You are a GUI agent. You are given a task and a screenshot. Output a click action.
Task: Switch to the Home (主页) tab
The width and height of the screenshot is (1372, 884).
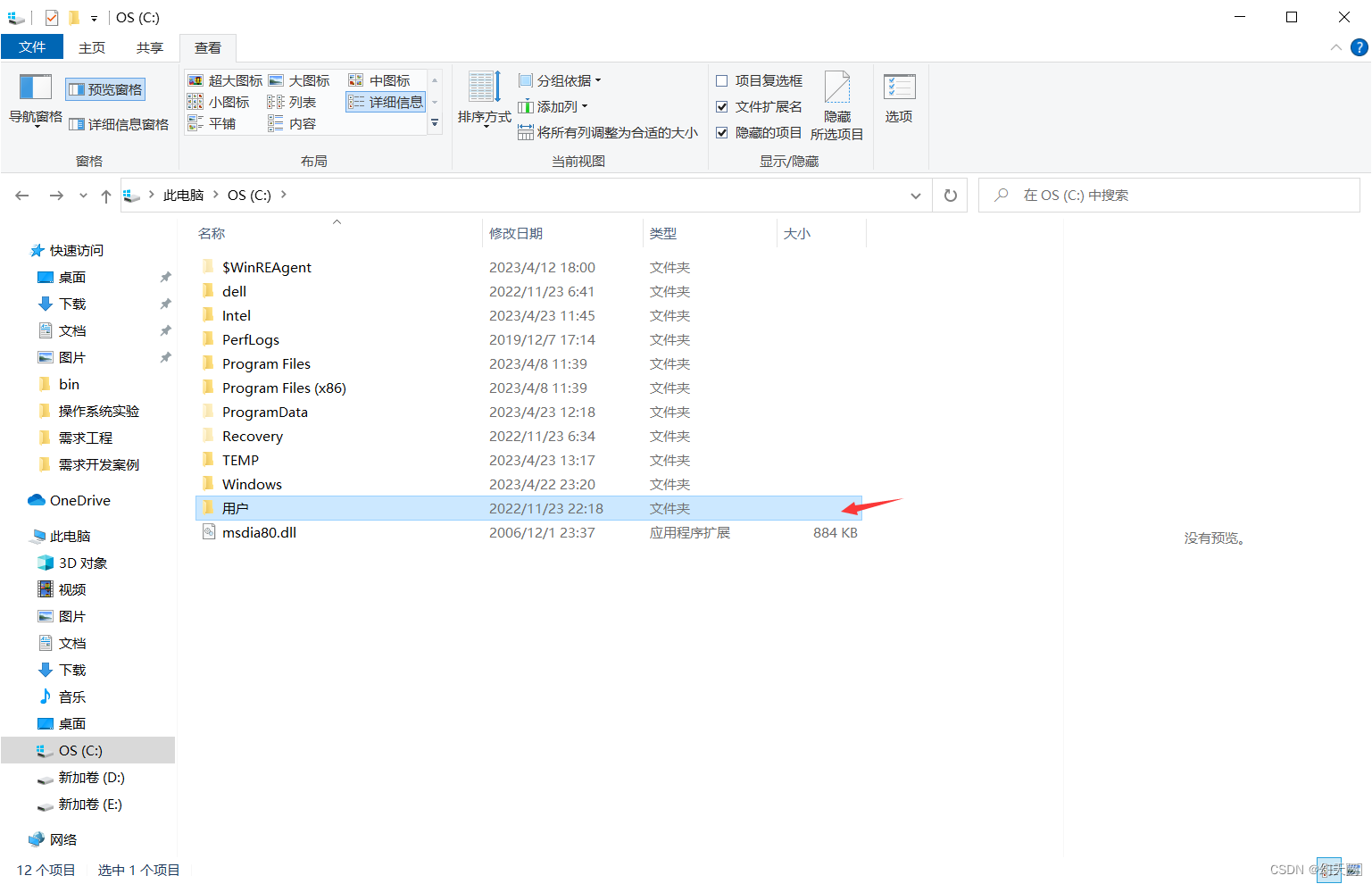coord(92,47)
